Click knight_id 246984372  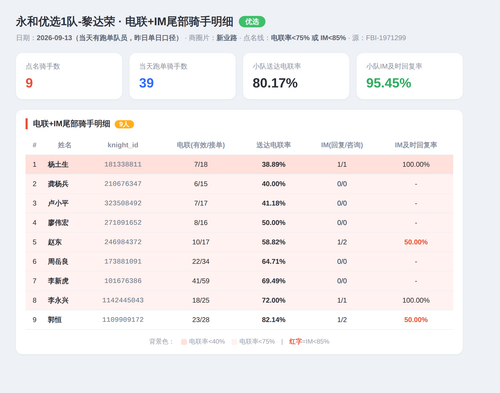[123, 242]
